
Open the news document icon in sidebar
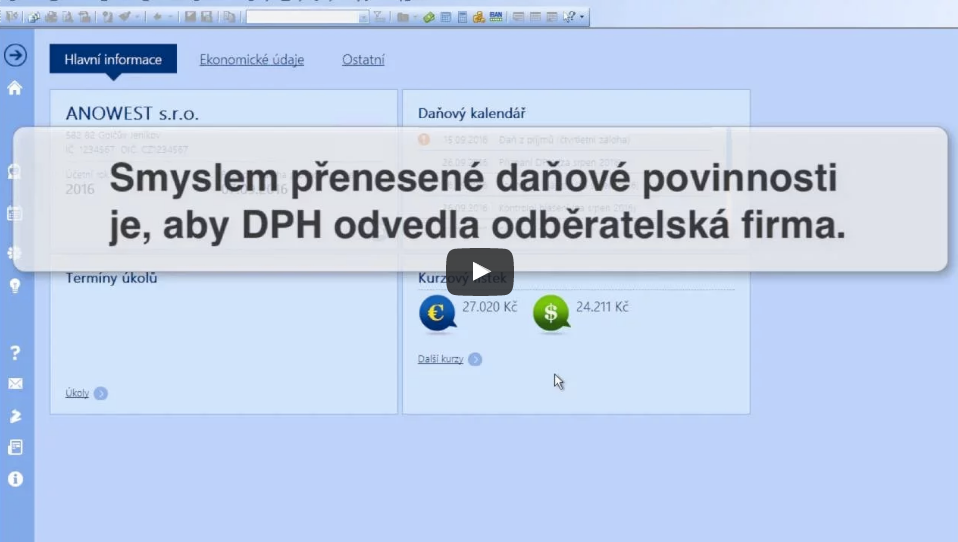point(15,447)
